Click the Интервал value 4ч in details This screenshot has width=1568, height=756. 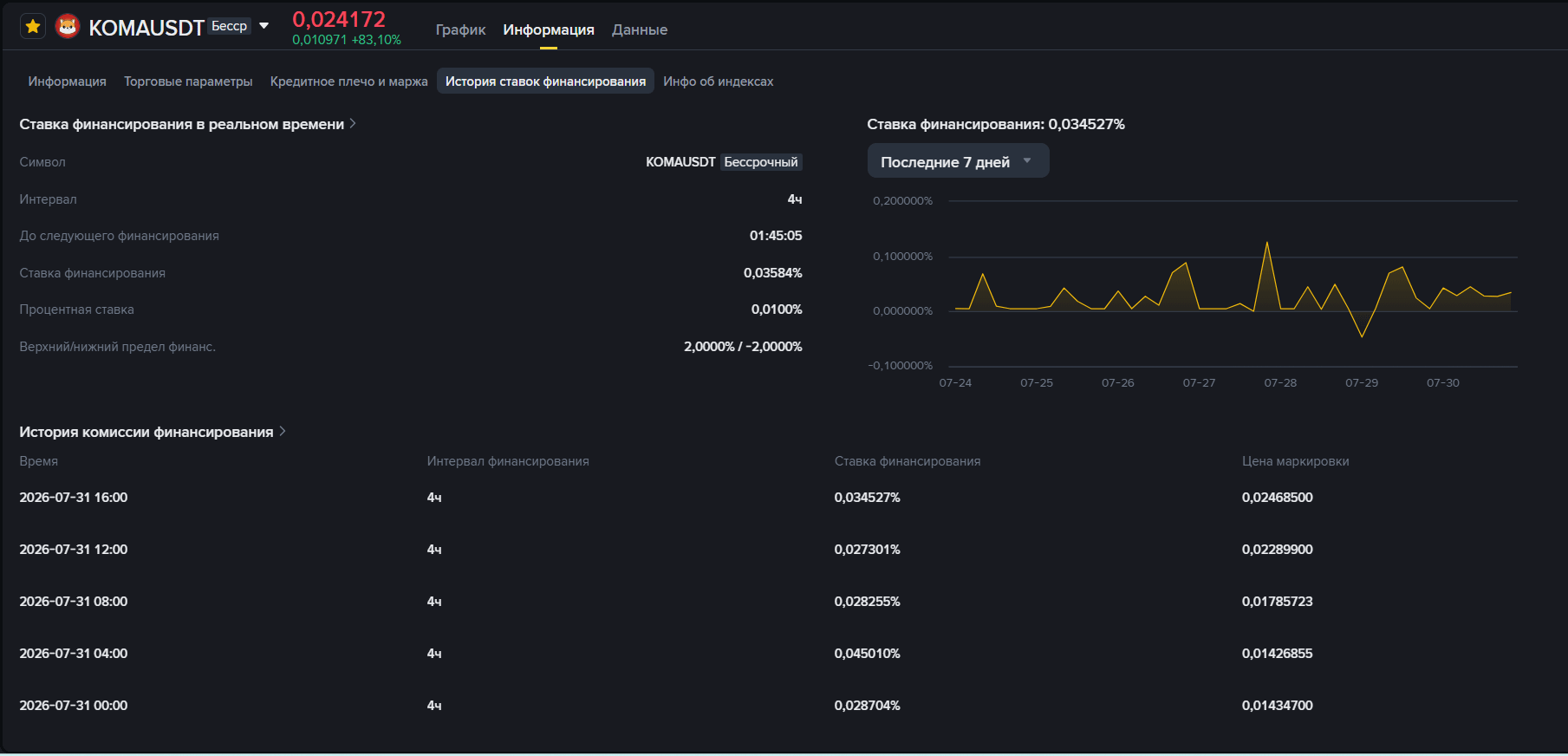(795, 199)
